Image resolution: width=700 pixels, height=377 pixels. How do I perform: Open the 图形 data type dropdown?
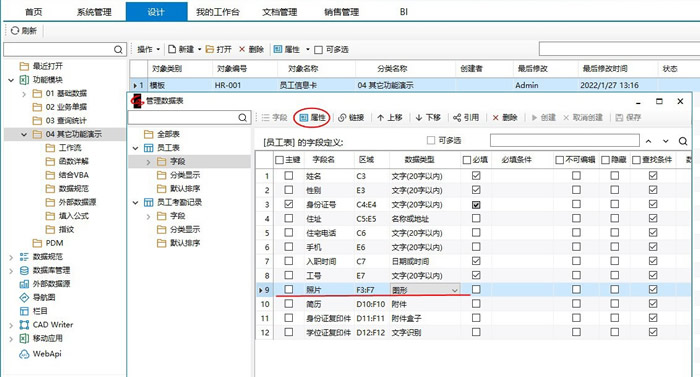point(454,290)
